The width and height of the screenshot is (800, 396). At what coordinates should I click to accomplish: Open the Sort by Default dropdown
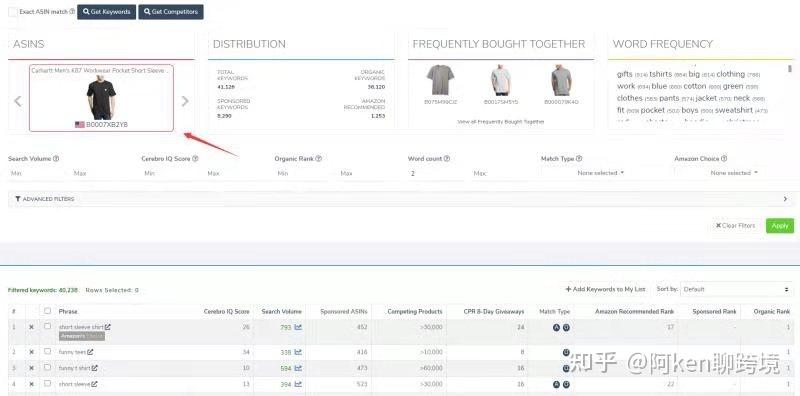click(x=736, y=289)
